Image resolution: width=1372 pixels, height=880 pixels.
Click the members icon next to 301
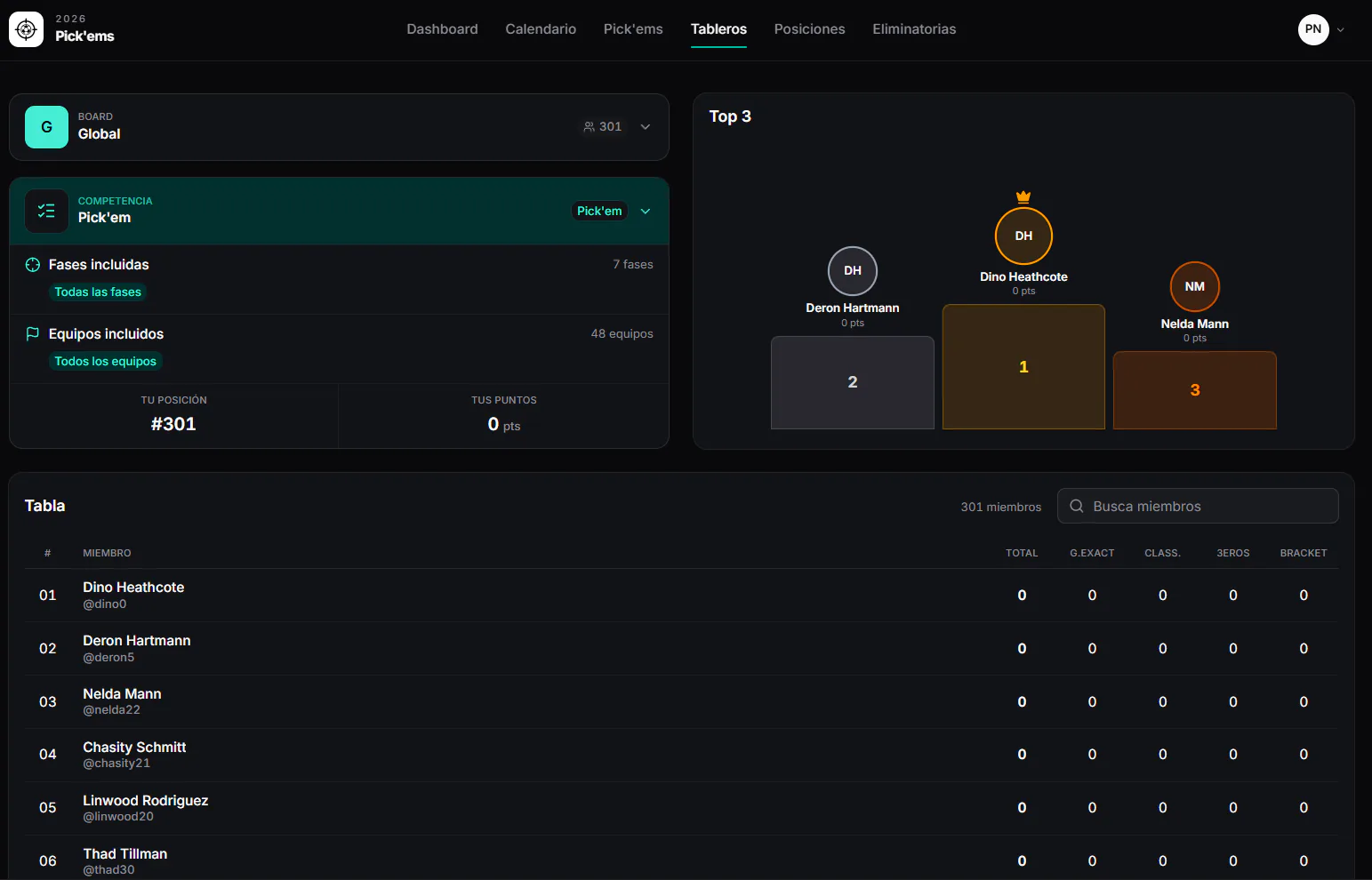pyautogui.click(x=589, y=127)
